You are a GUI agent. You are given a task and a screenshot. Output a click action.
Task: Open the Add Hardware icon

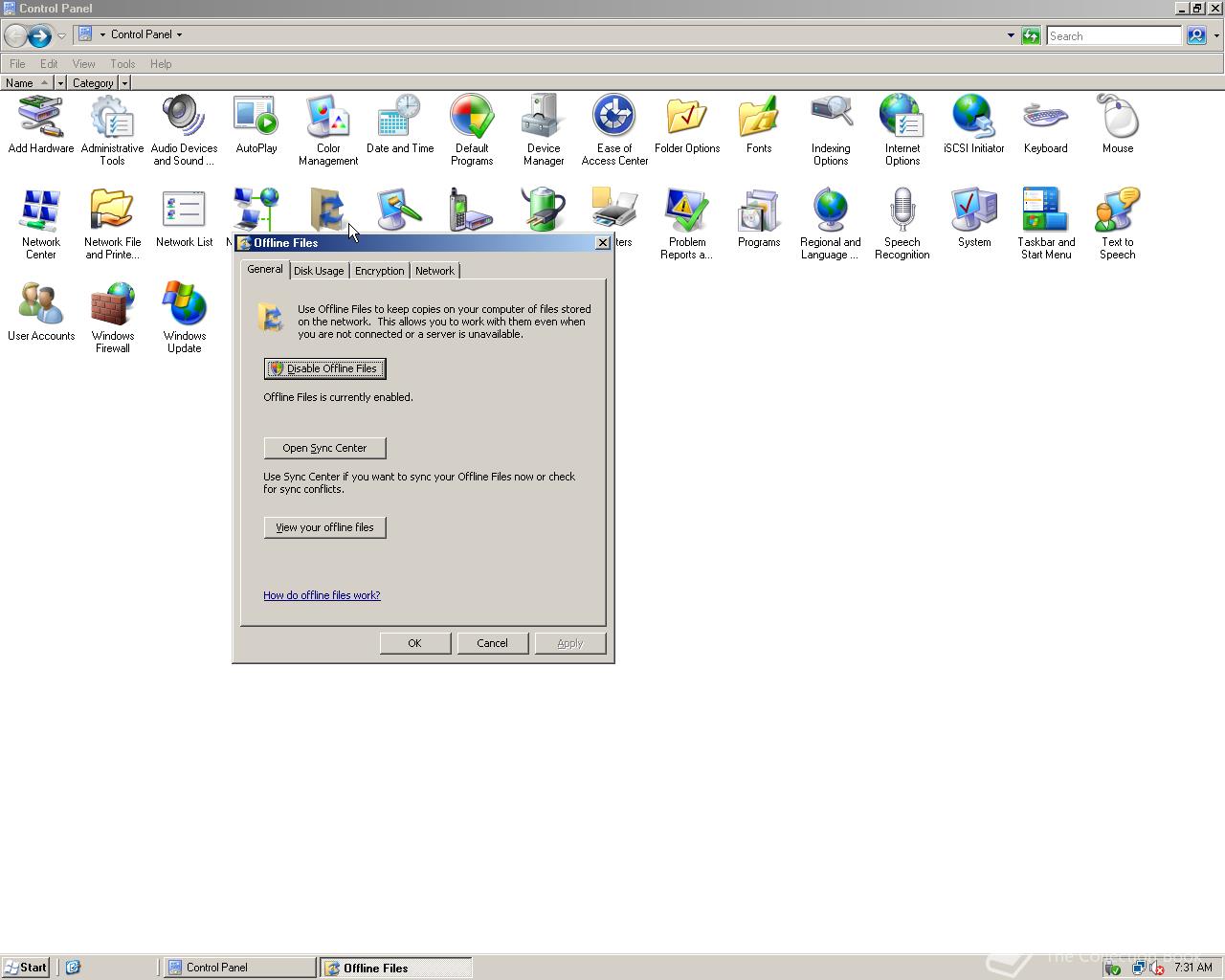click(40, 125)
